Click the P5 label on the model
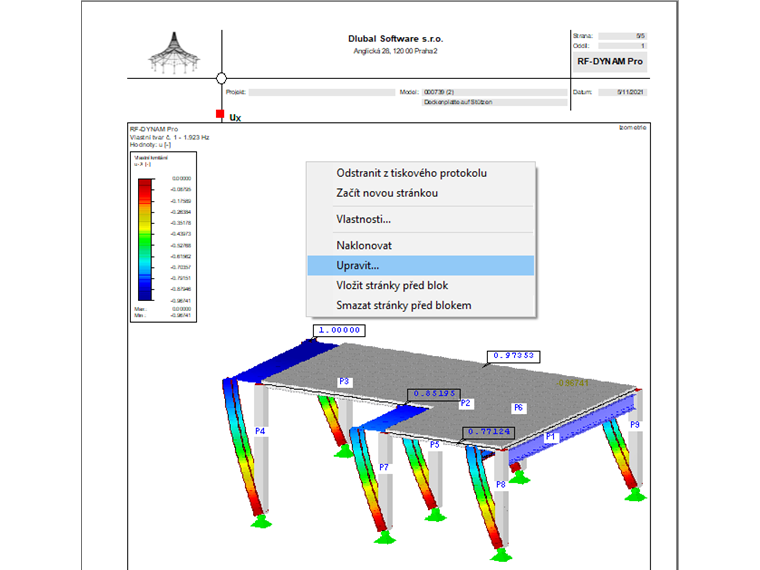 click(x=435, y=444)
